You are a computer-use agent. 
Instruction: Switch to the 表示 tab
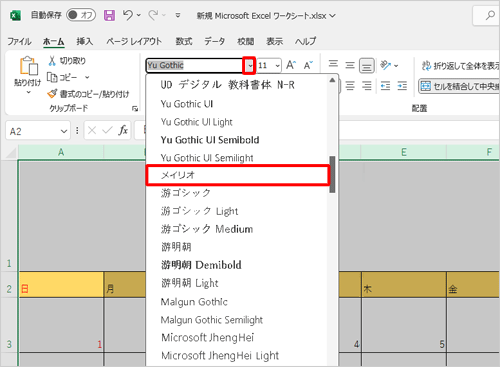point(274,41)
